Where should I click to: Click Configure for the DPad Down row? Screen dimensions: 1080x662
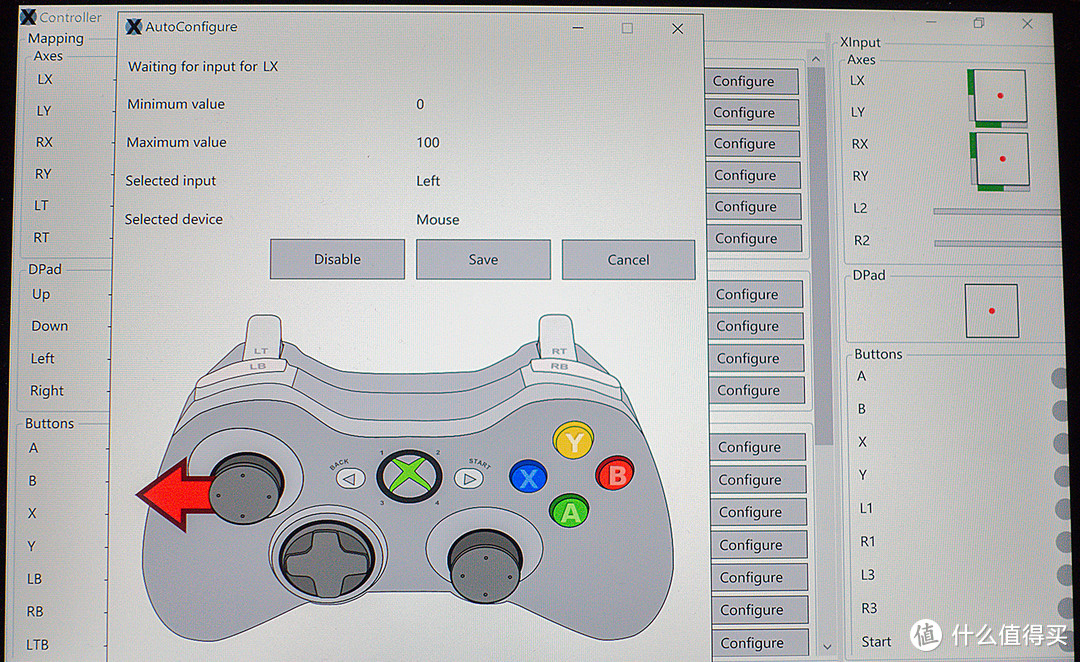[756, 326]
